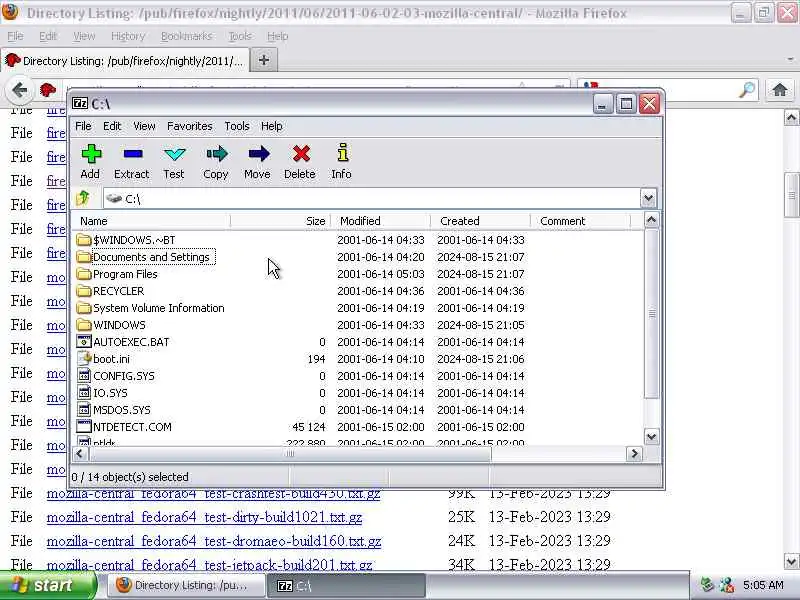Select the Program Files folder icon
Viewport: 800px width, 600px height.
click(x=84, y=274)
